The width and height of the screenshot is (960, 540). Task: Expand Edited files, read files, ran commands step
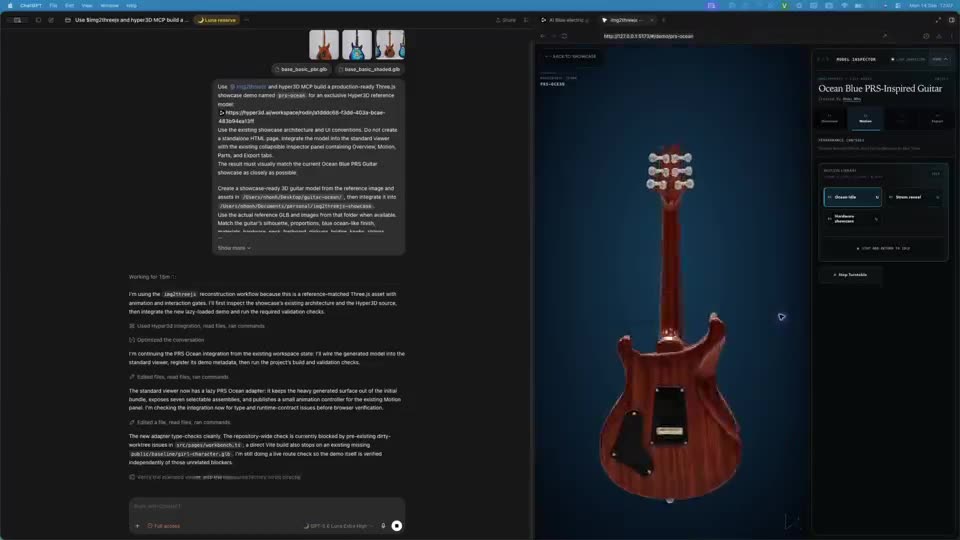[179, 377]
